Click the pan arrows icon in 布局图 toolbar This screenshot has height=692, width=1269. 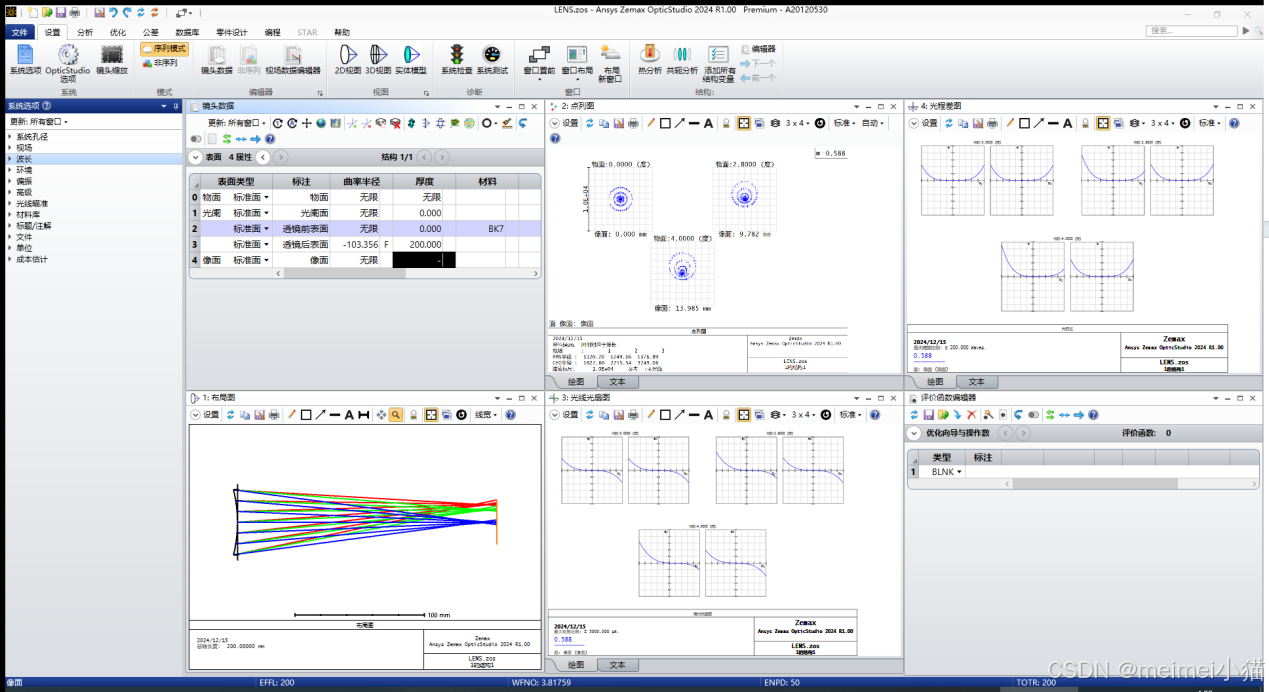[381, 414]
